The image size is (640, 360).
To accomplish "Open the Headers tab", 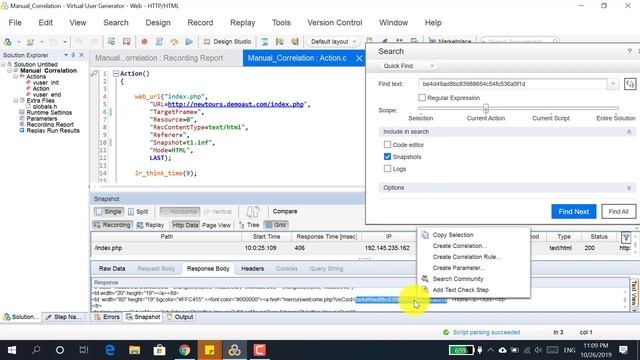I will coord(252,269).
